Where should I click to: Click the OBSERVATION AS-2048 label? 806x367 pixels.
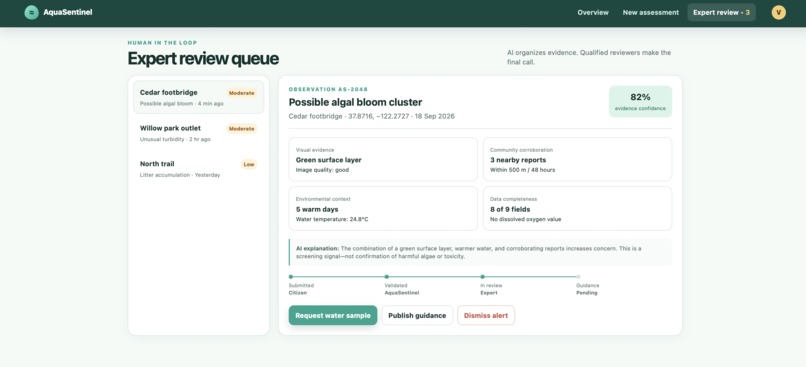(x=328, y=89)
